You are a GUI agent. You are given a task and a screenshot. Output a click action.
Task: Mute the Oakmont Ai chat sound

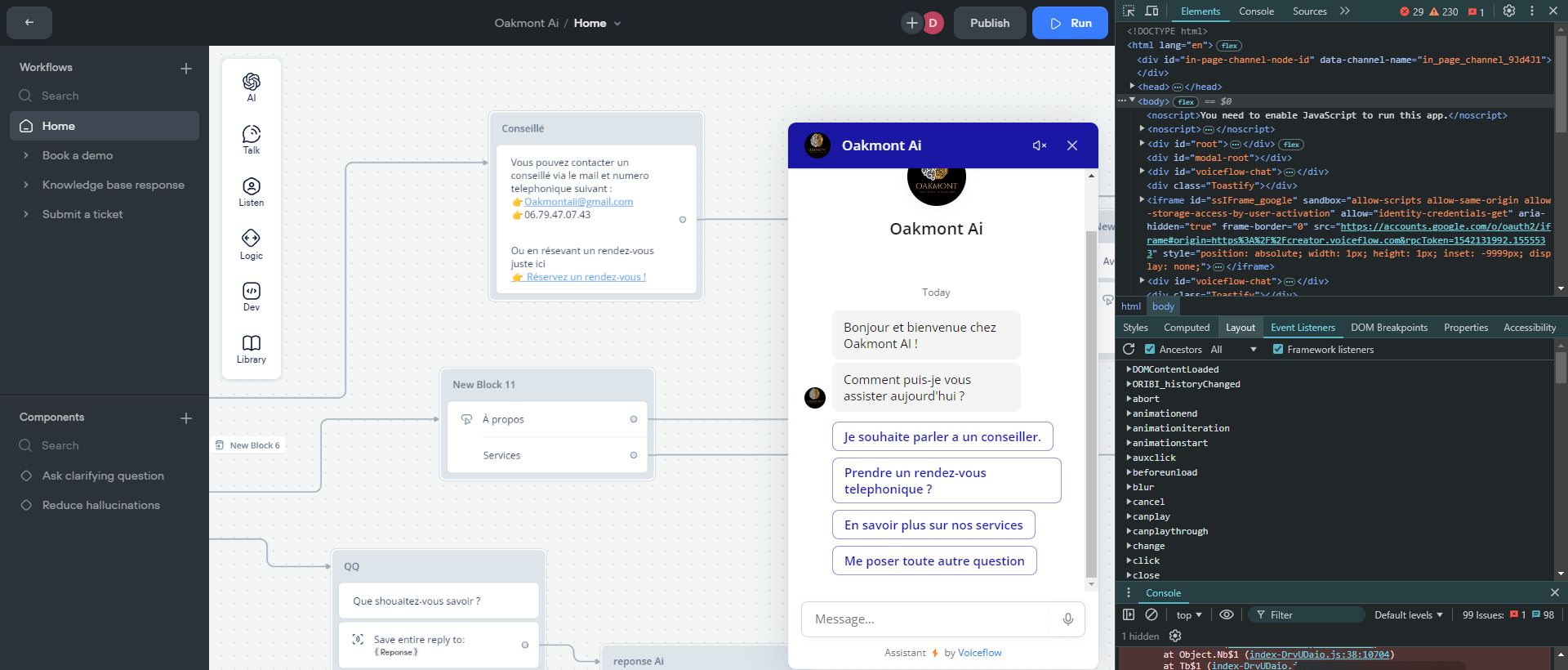click(1039, 145)
